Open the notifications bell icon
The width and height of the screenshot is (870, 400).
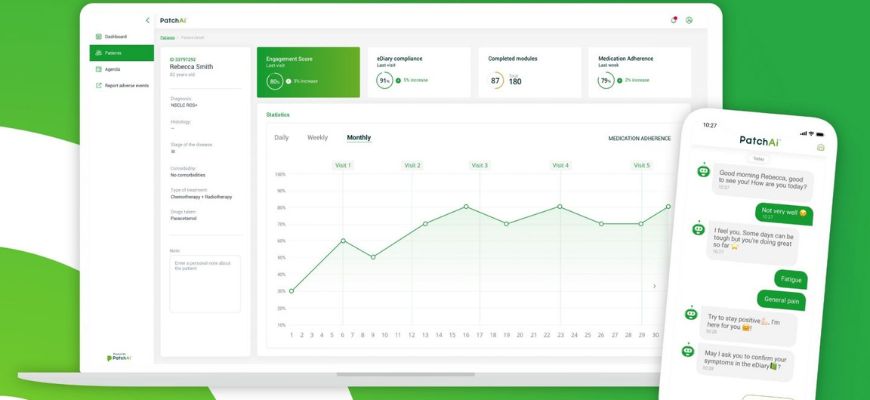click(x=674, y=20)
